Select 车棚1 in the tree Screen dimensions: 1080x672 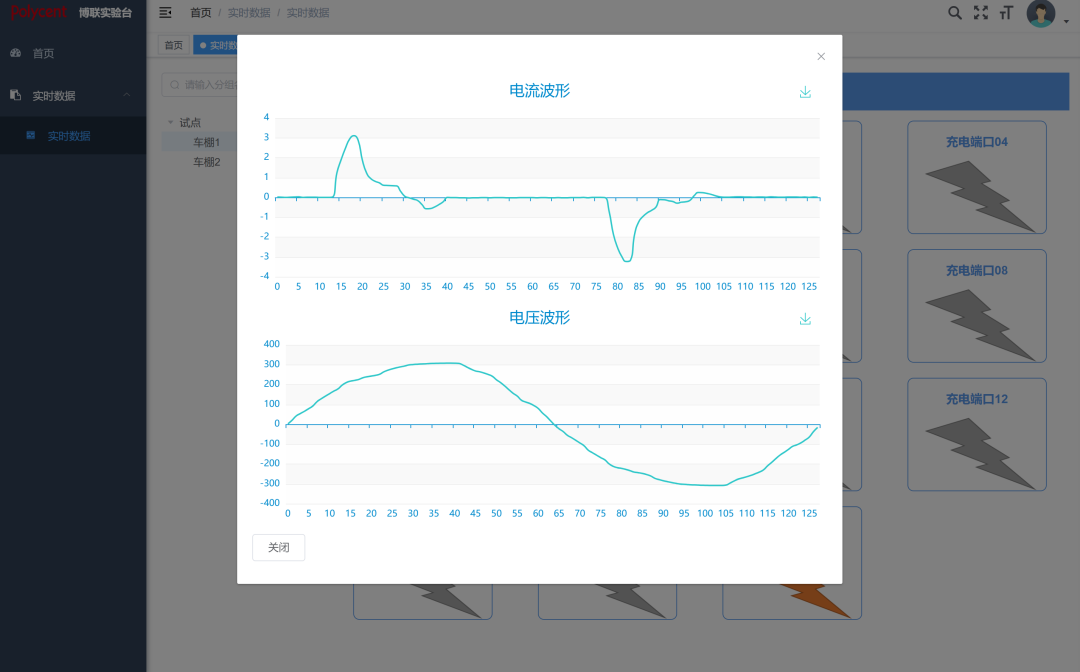[206, 143]
